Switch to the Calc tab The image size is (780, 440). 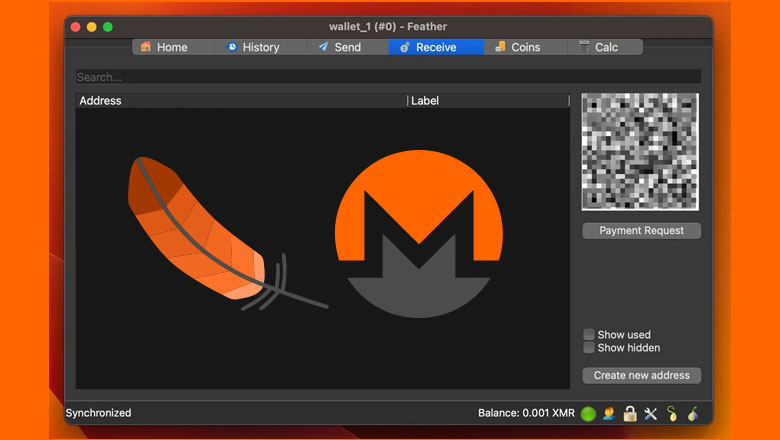point(605,47)
